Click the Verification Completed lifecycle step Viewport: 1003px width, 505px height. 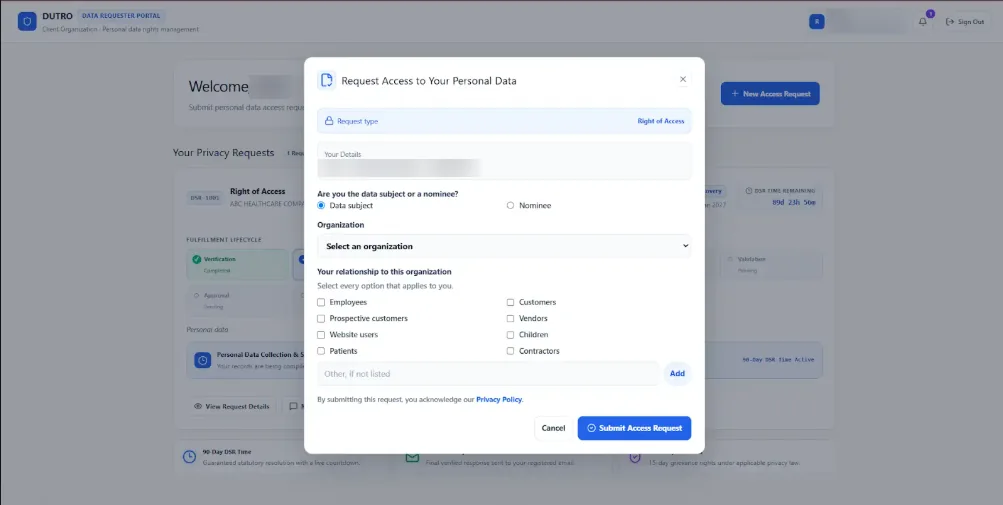(x=237, y=264)
